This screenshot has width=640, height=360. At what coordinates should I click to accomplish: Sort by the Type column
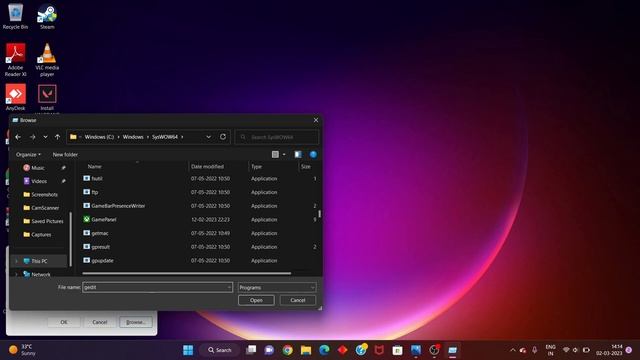tap(256, 167)
